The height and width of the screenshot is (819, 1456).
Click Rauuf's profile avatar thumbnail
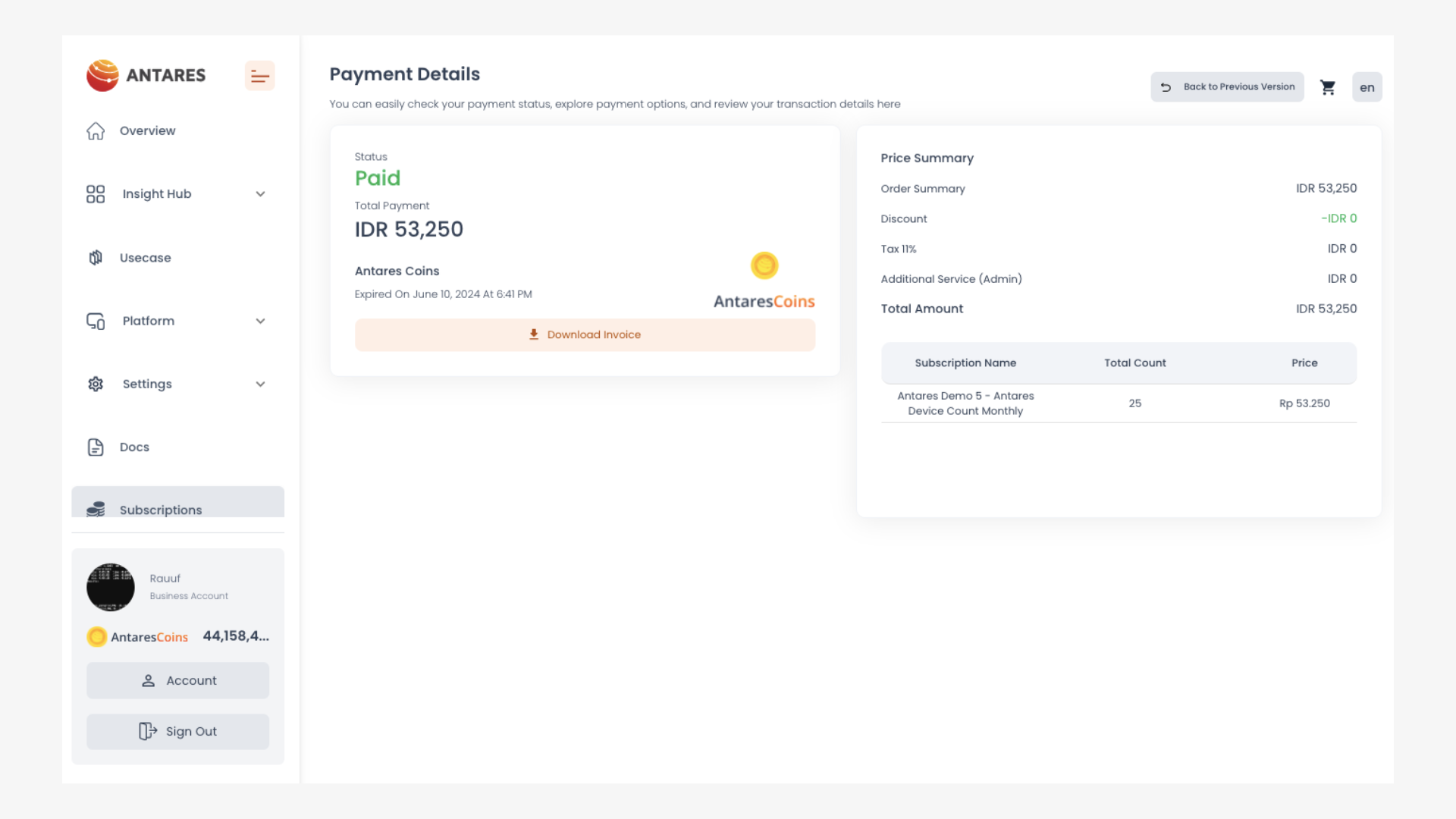[x=111, y=587]
